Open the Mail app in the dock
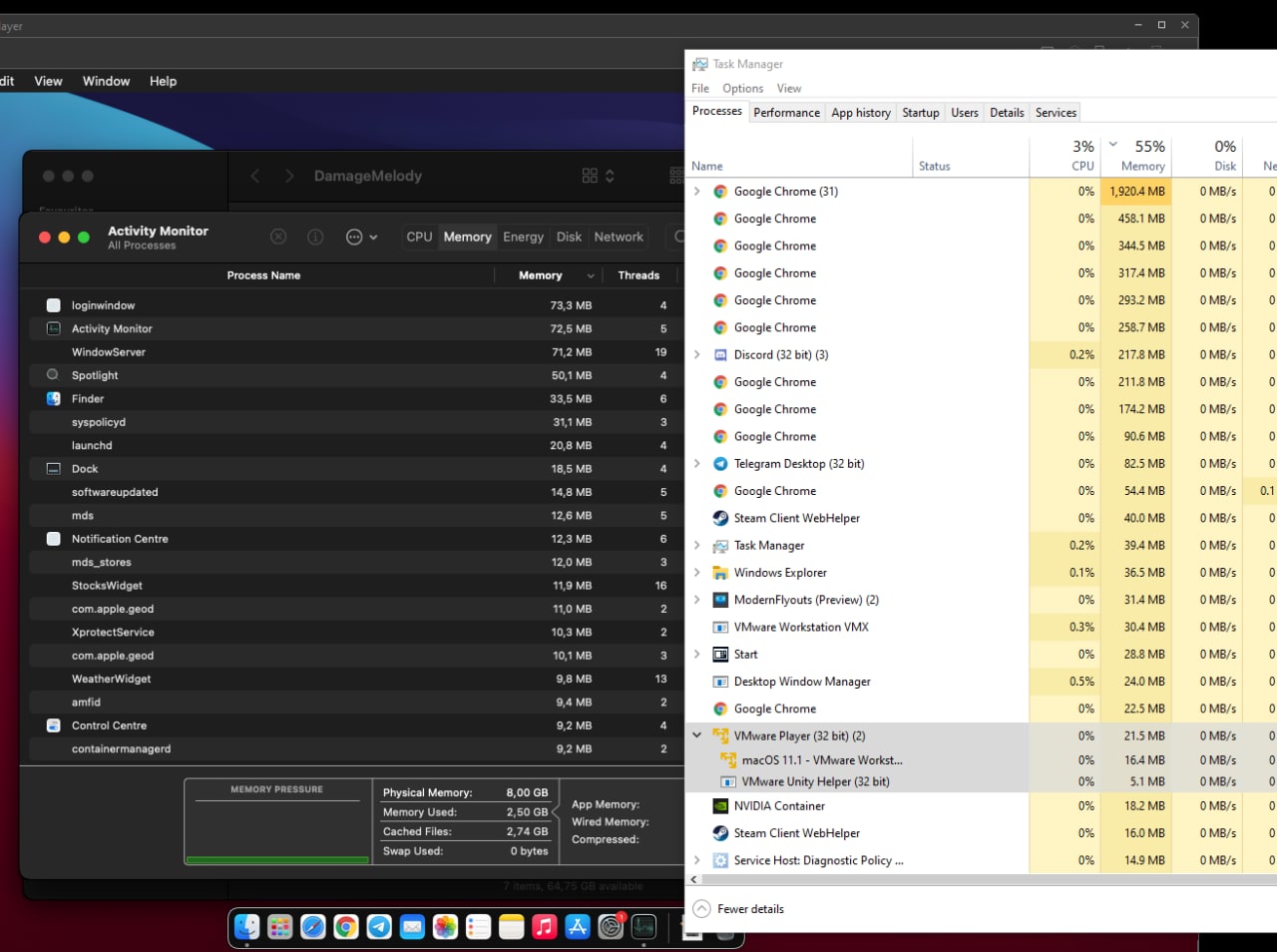This screenshot has width=1277, height=952. 412,927
